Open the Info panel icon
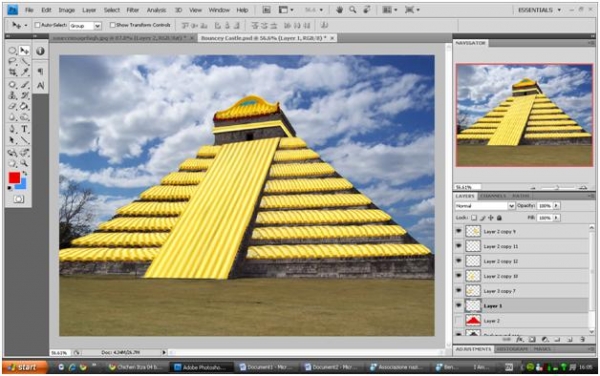The height and width of the screenshot is (376, 600). point(40,51)
